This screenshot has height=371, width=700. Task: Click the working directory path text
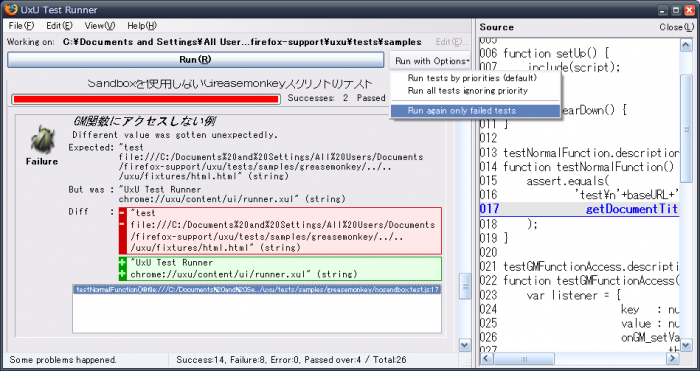[242, 42]
